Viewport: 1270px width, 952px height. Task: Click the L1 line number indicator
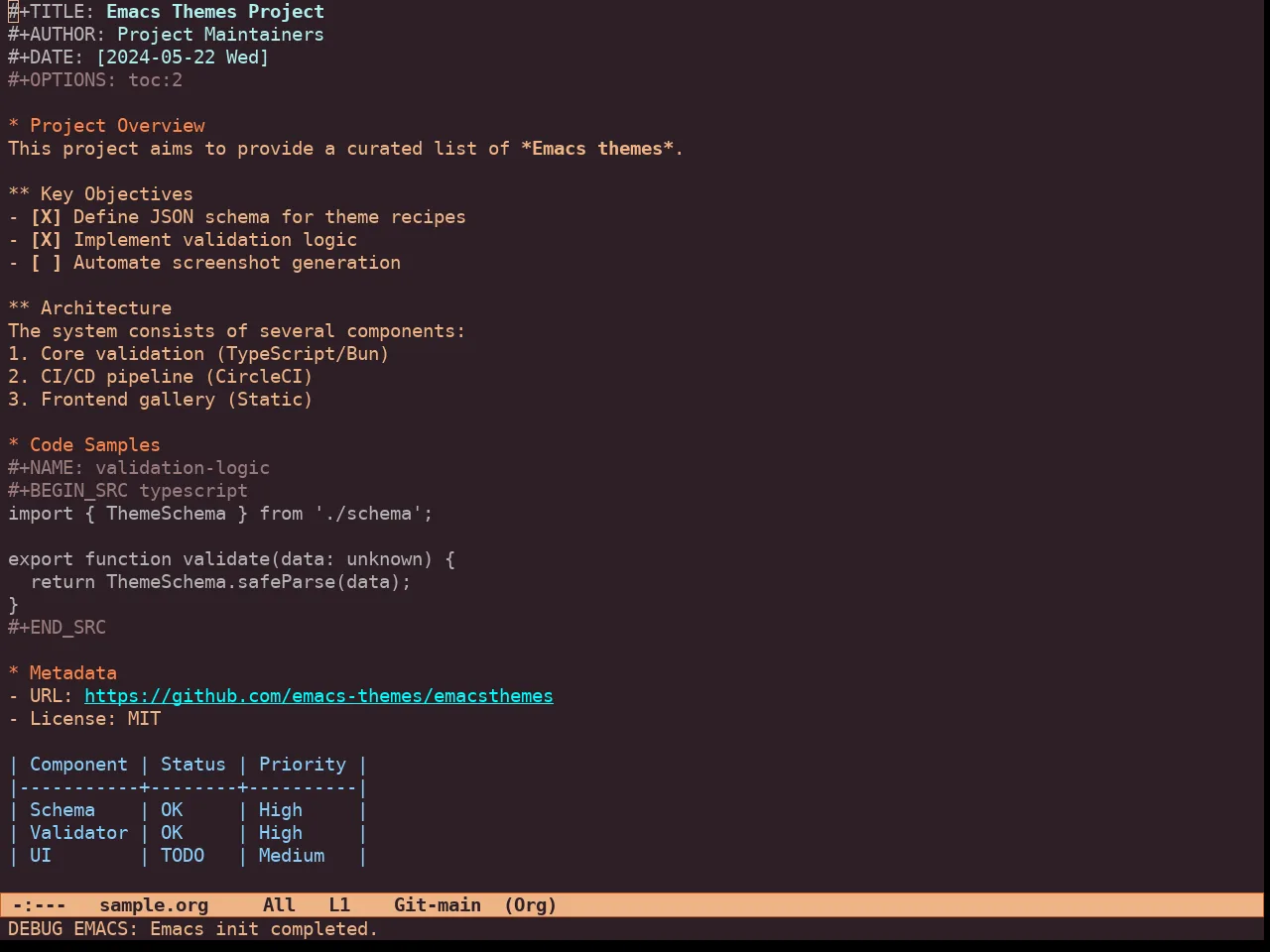pyautogui.click(x=339, y=905)
